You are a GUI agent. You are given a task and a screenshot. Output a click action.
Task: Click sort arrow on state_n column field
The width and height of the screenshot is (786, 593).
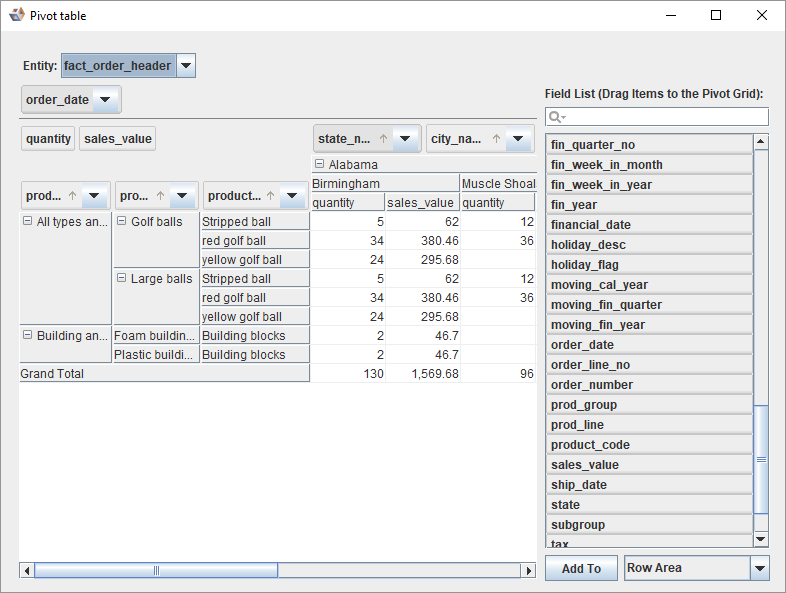coord(383,139)
